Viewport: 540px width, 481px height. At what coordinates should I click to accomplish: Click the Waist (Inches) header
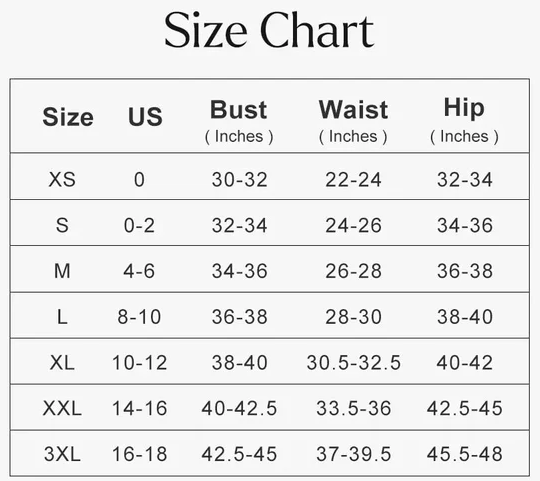pos(353,121)
